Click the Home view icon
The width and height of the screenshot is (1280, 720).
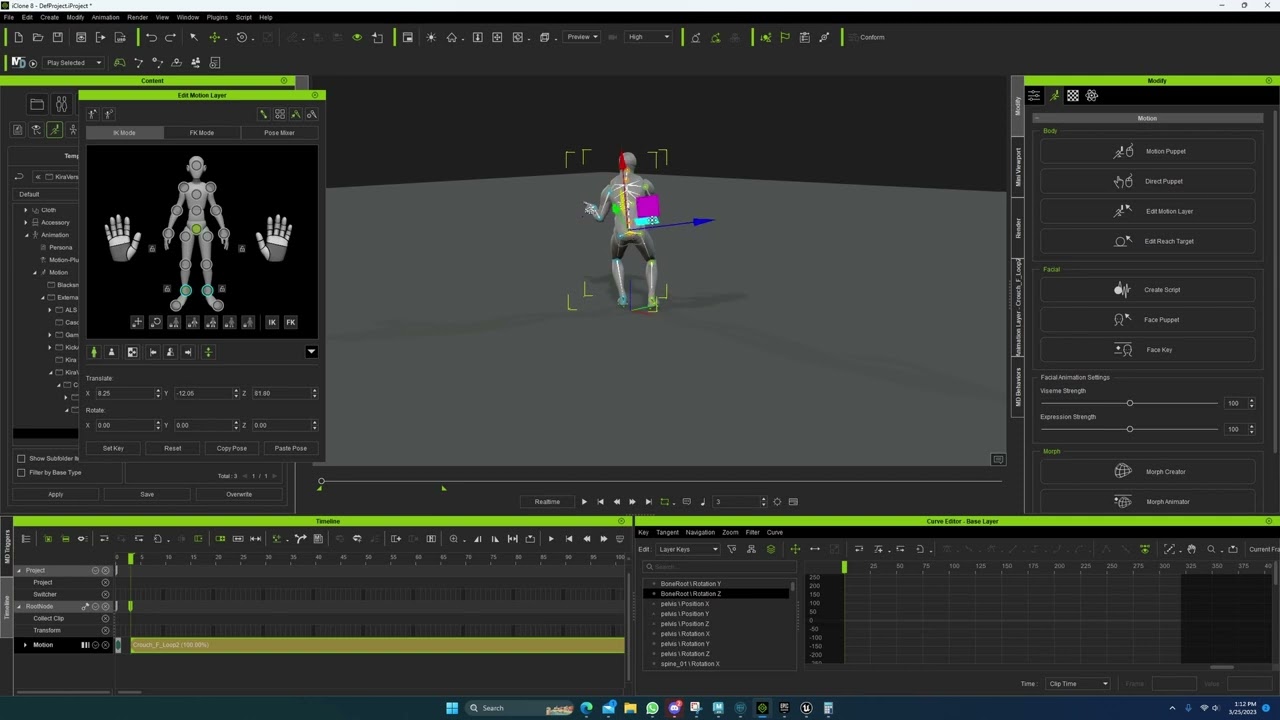pos(452,37)
